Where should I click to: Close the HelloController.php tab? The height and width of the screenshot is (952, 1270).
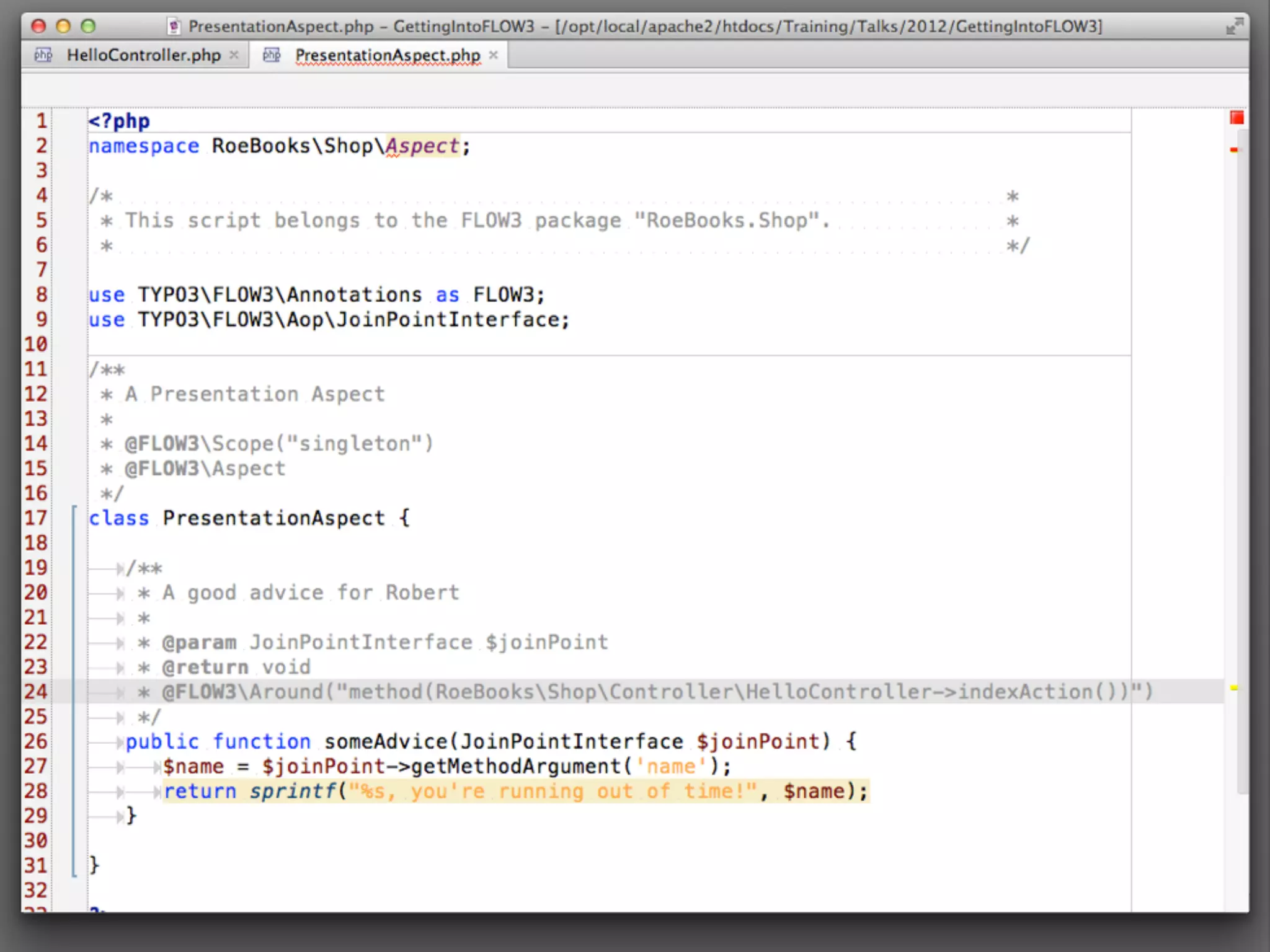tap(234, 55)
